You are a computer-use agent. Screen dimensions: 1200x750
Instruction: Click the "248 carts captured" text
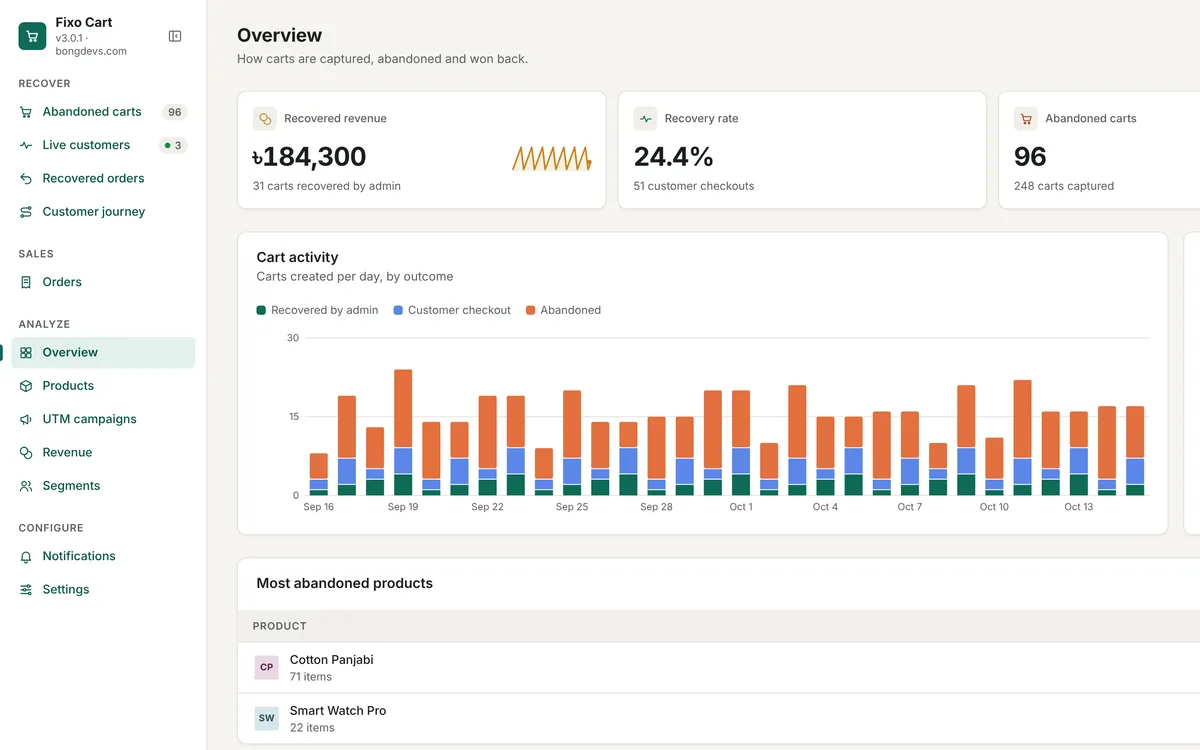pos(1064,186)
